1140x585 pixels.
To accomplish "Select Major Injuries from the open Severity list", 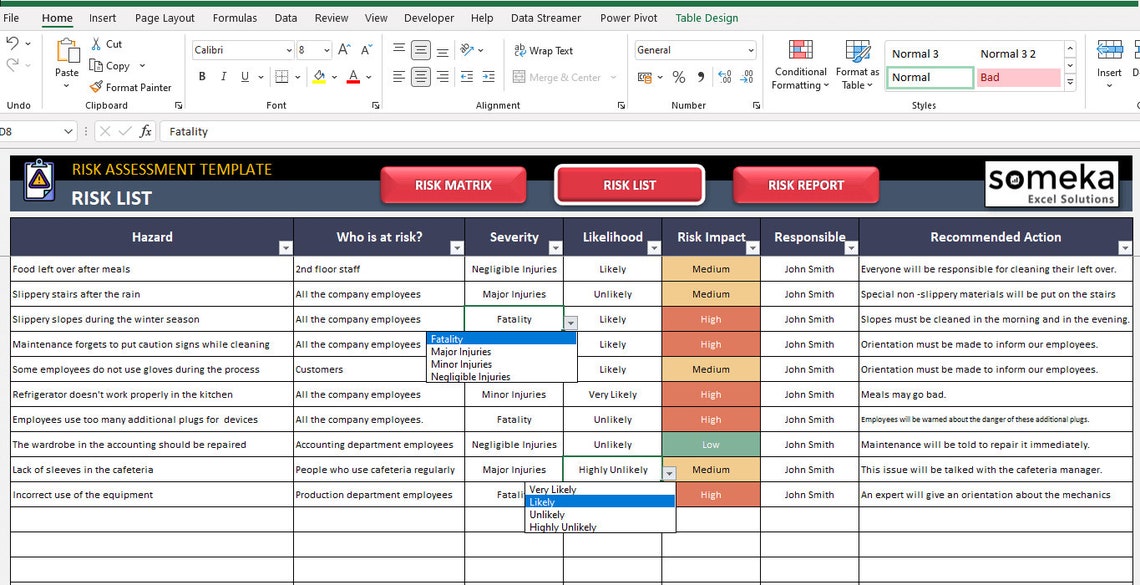I will pyautogui.click(x=460, y=351).
